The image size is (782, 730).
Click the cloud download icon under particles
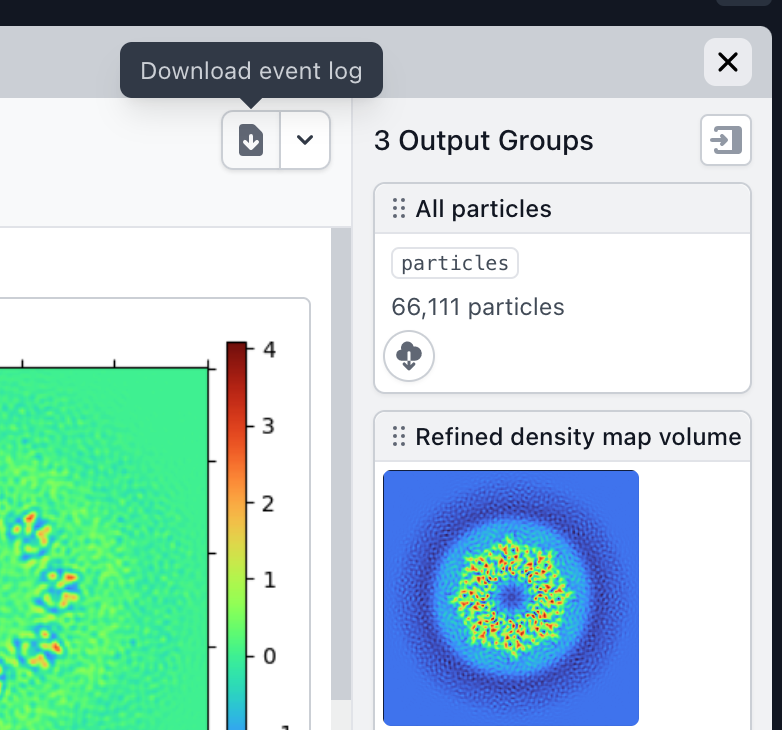(x=409, y=356)
